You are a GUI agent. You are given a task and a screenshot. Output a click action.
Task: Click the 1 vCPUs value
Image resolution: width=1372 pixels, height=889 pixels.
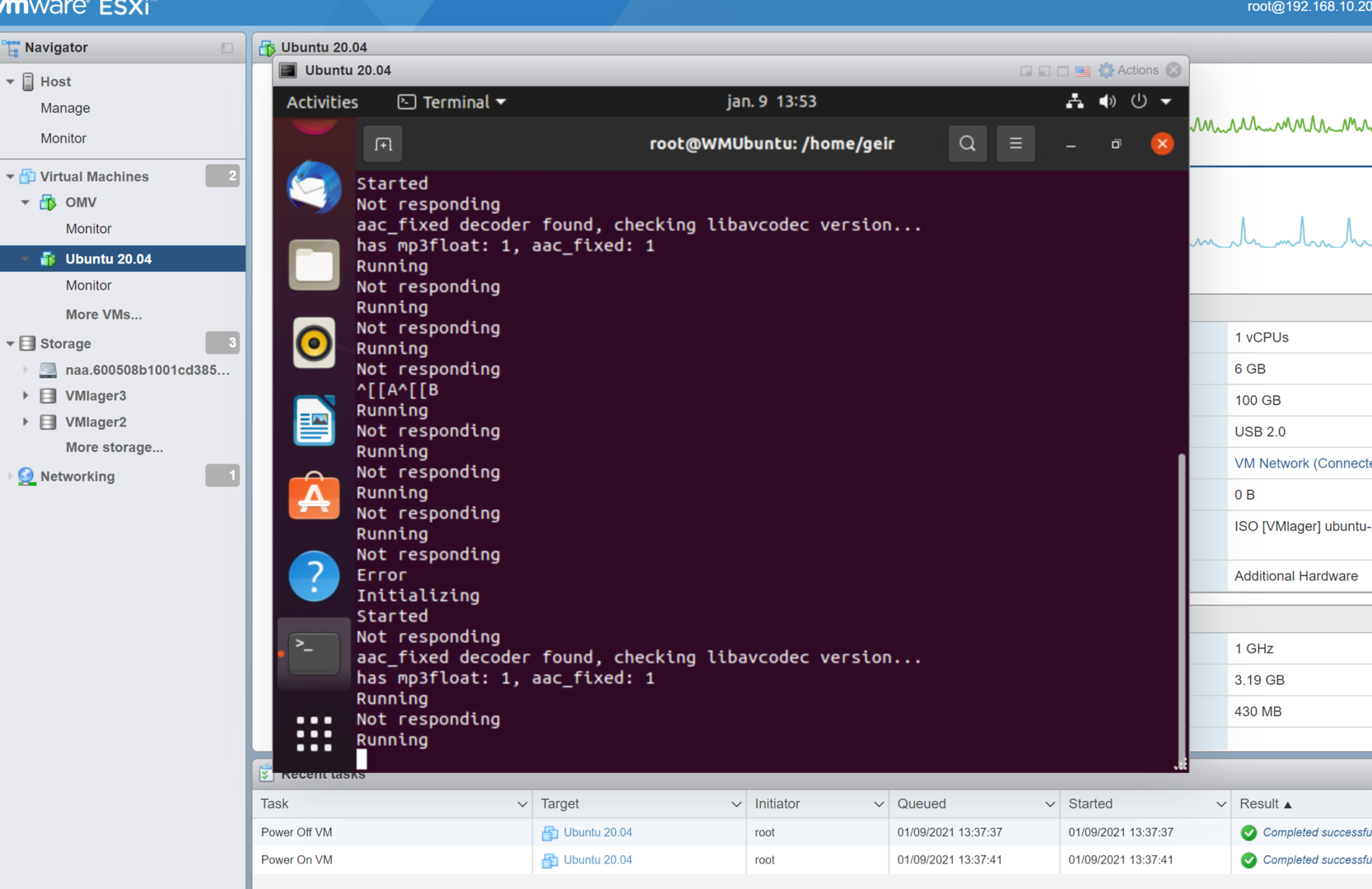click(x=1261, y=337)
